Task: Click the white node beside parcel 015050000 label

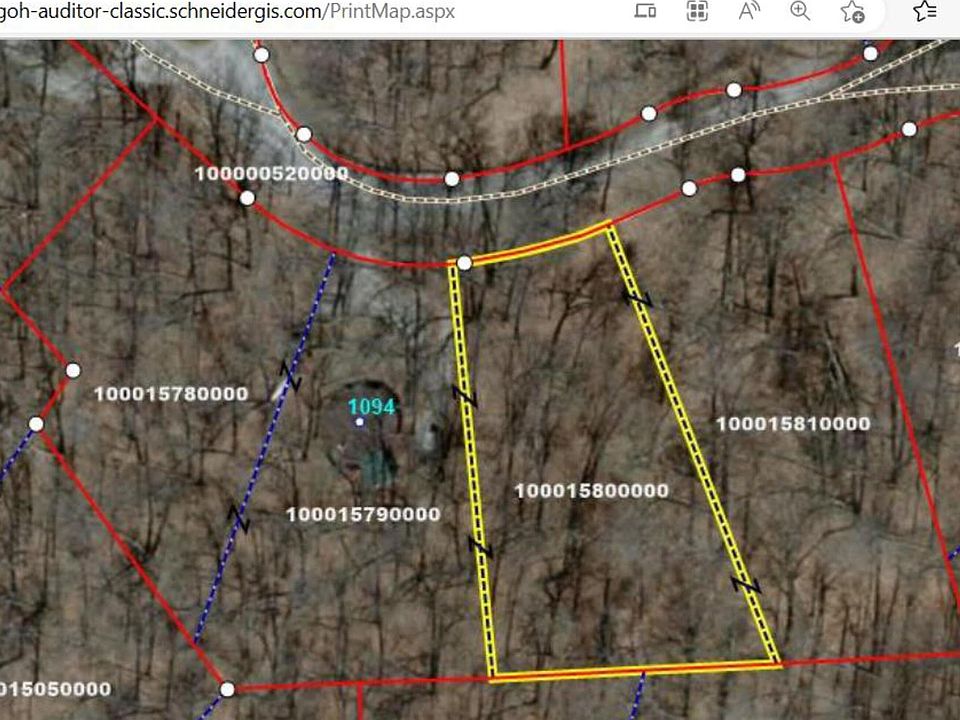Action: (x=227, y=689)
